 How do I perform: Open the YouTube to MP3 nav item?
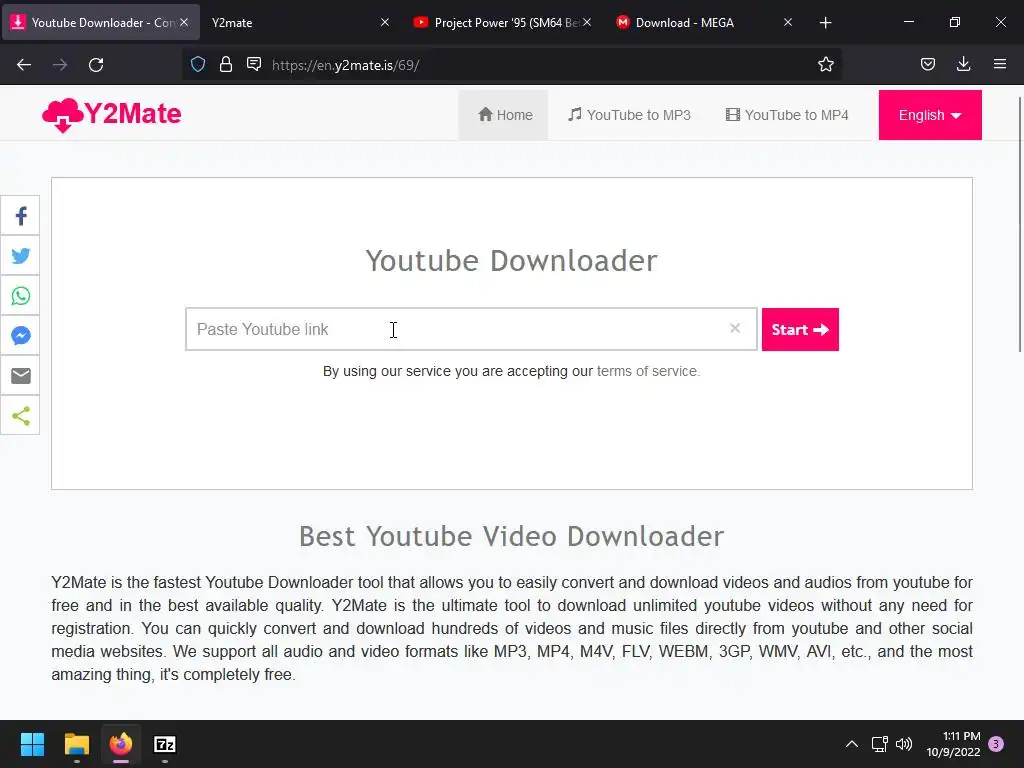tap(629, 115)
